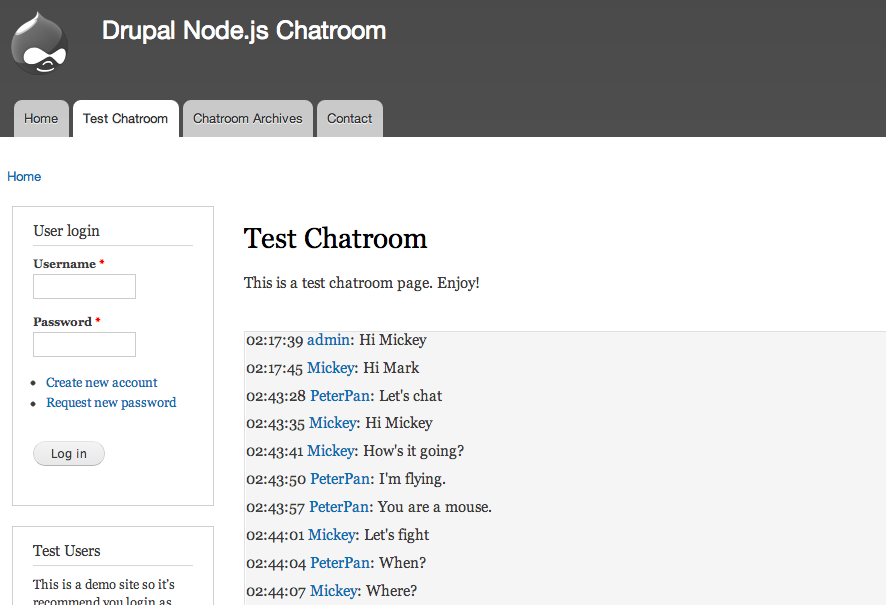
Task: Select the Test Chatroom tab
Action: (125, 119)
